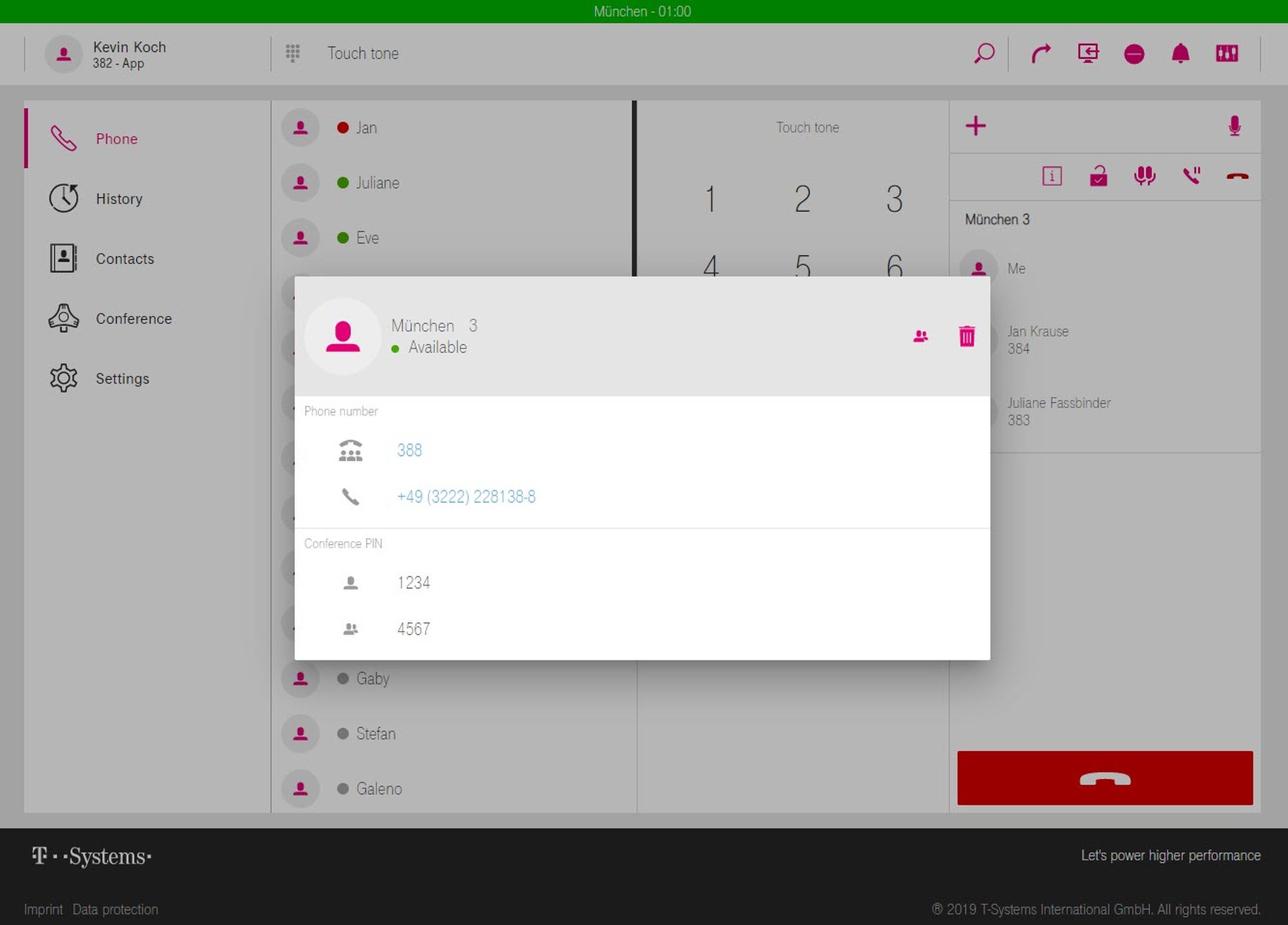Open the History menu item
Viewport: 1288px width, 925px height.
[x=118, y=198]
